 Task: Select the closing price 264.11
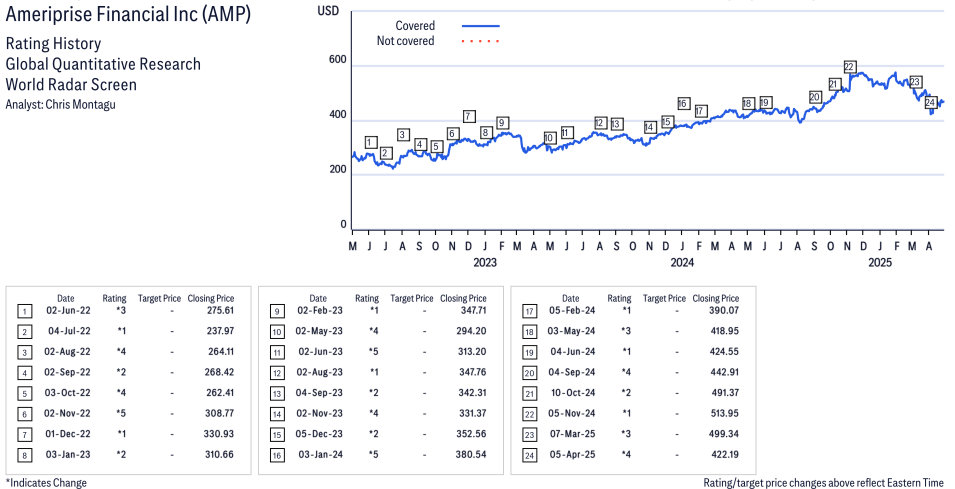point(220,352)
